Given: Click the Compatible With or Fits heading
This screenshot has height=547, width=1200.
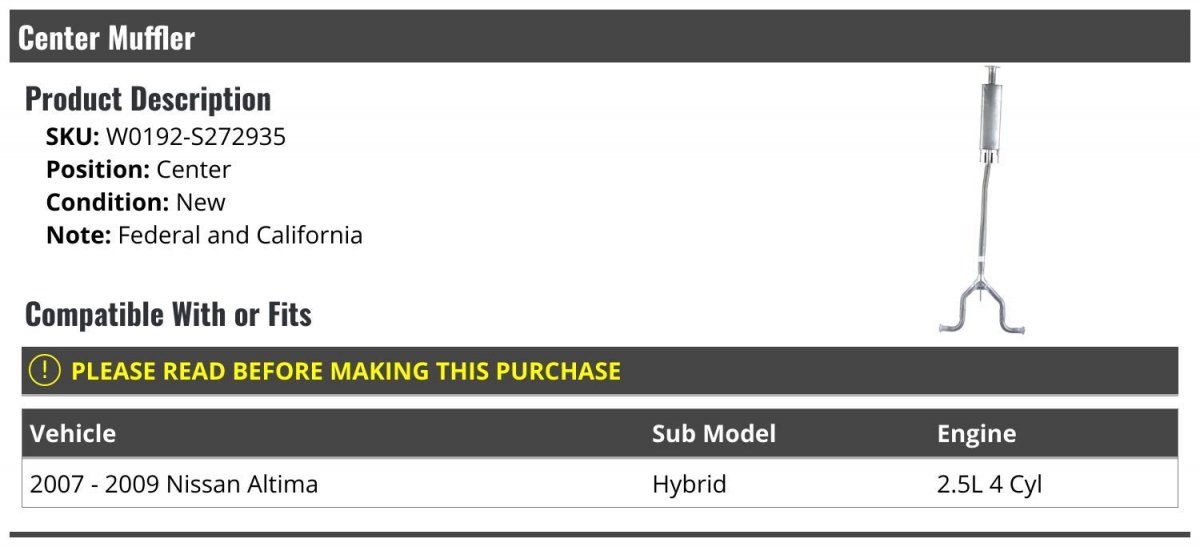Looking at the screenshot, I should [168, 315].
